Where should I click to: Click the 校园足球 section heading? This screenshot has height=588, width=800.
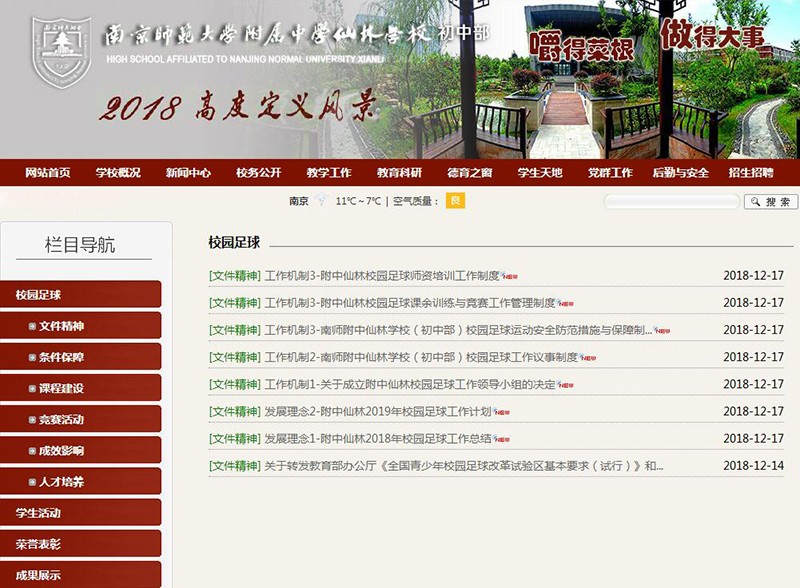[234, 242]
